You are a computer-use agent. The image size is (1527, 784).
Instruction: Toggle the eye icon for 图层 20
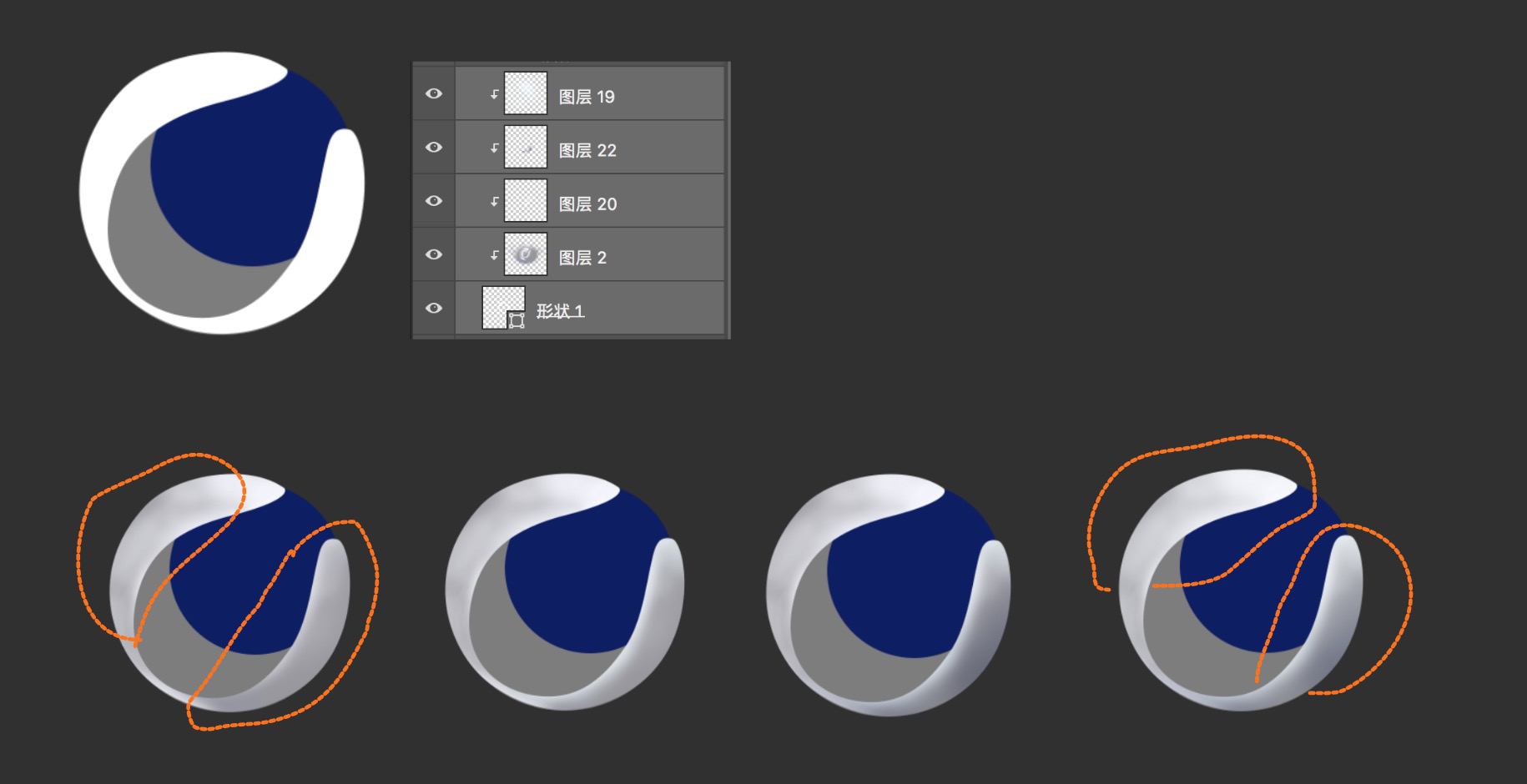click(x=434, y=201)
